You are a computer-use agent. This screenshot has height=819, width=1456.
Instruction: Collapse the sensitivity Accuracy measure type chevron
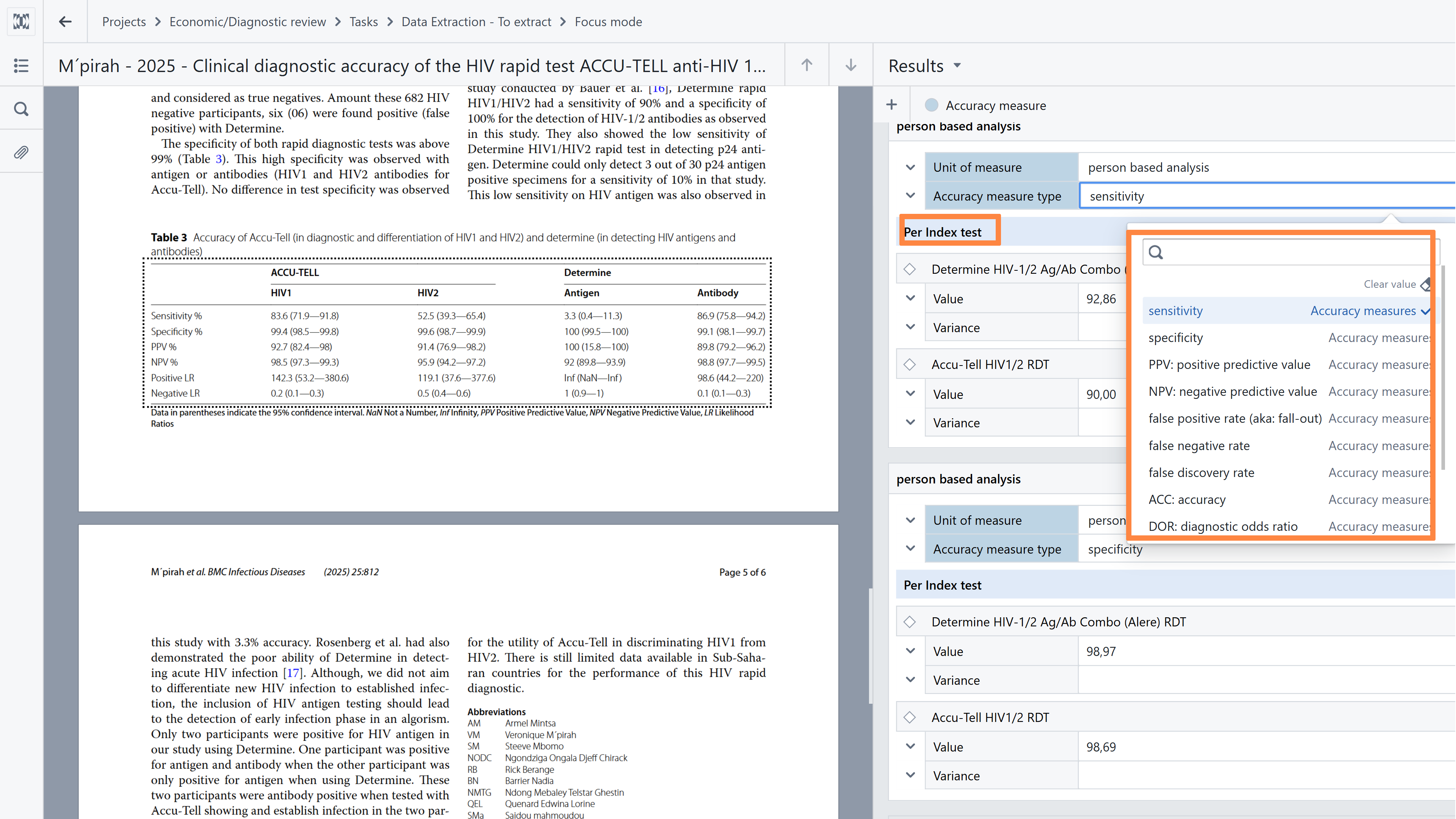(910, 196)
